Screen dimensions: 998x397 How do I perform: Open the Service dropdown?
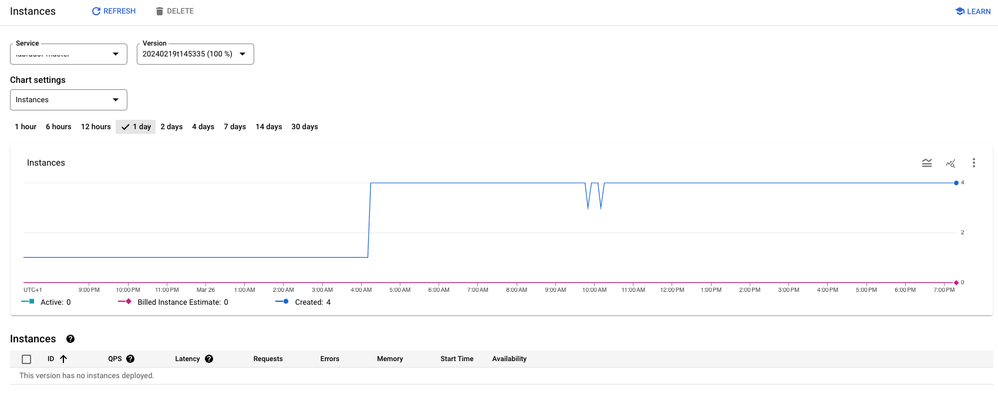click(x=69, y=54)
